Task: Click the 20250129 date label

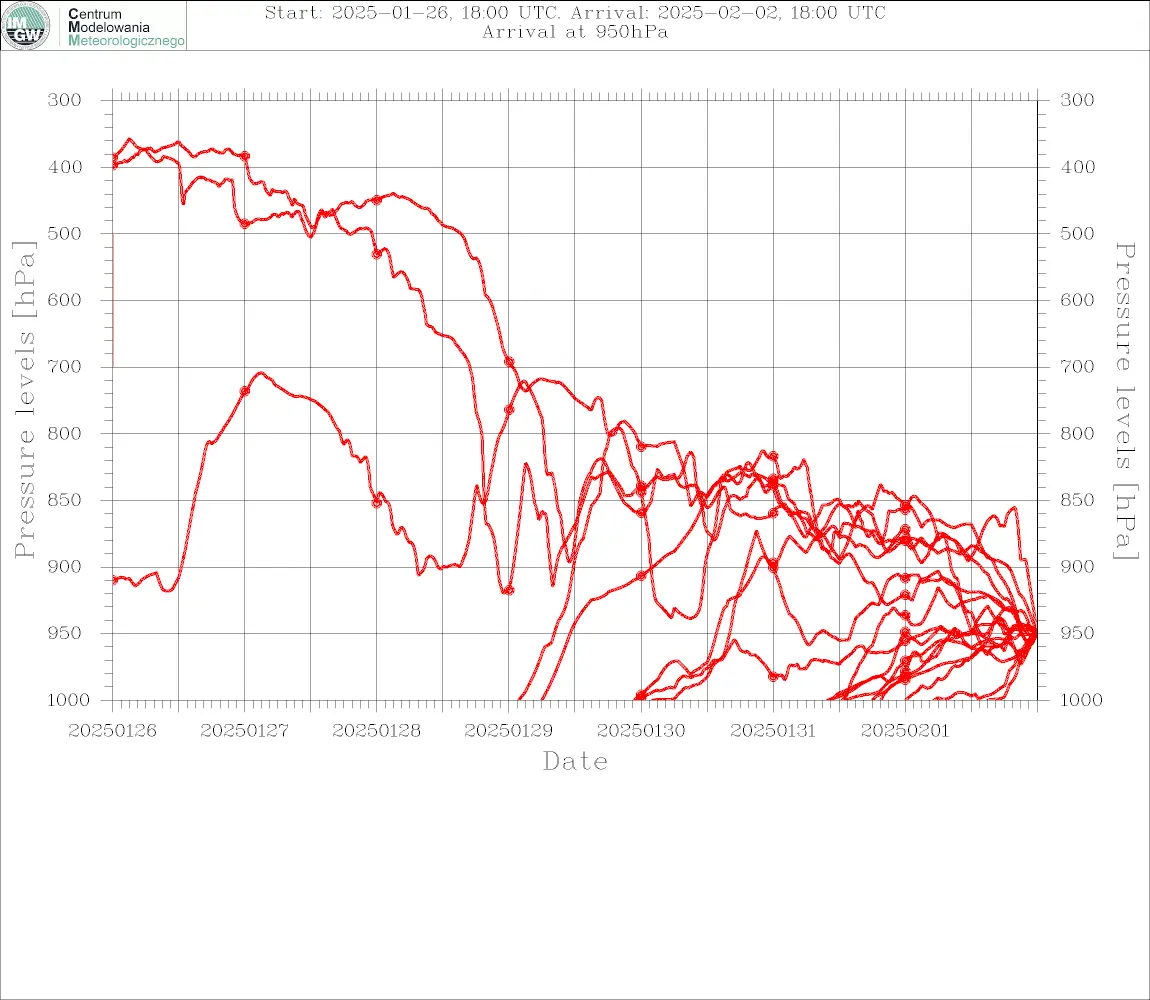Action: point(508,731)
